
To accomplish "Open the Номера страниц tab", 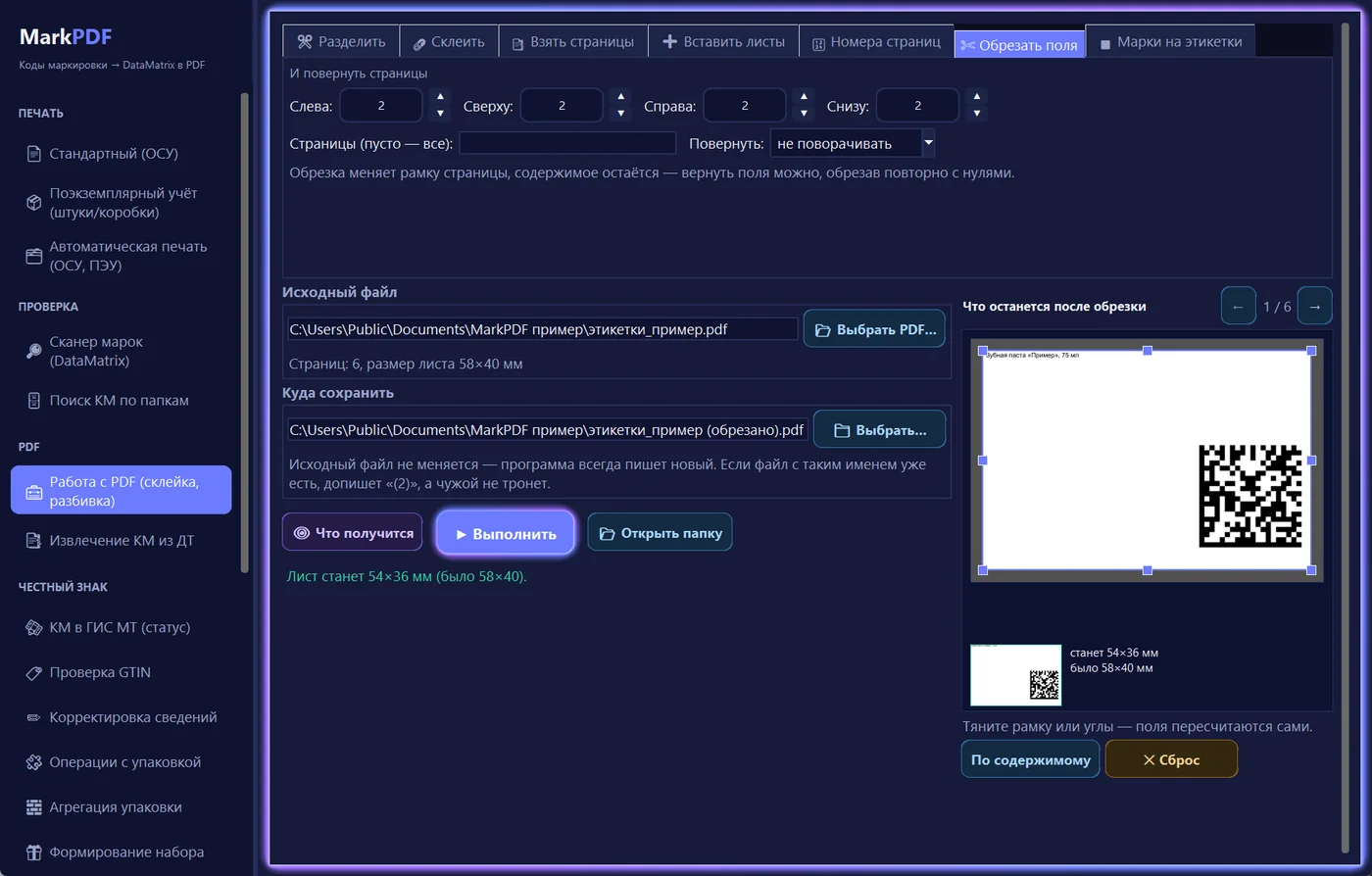I will click(876, 42).
